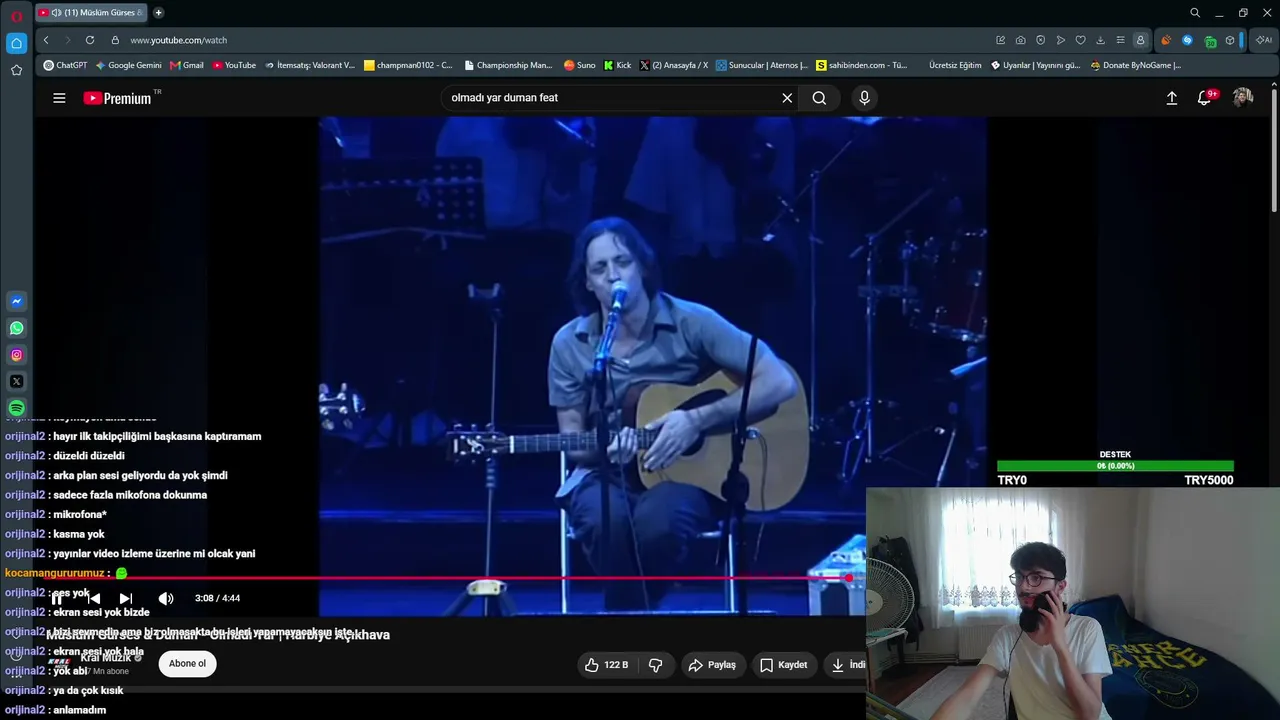Open Opera main menu logo
1280x720 pixels.
16,16
